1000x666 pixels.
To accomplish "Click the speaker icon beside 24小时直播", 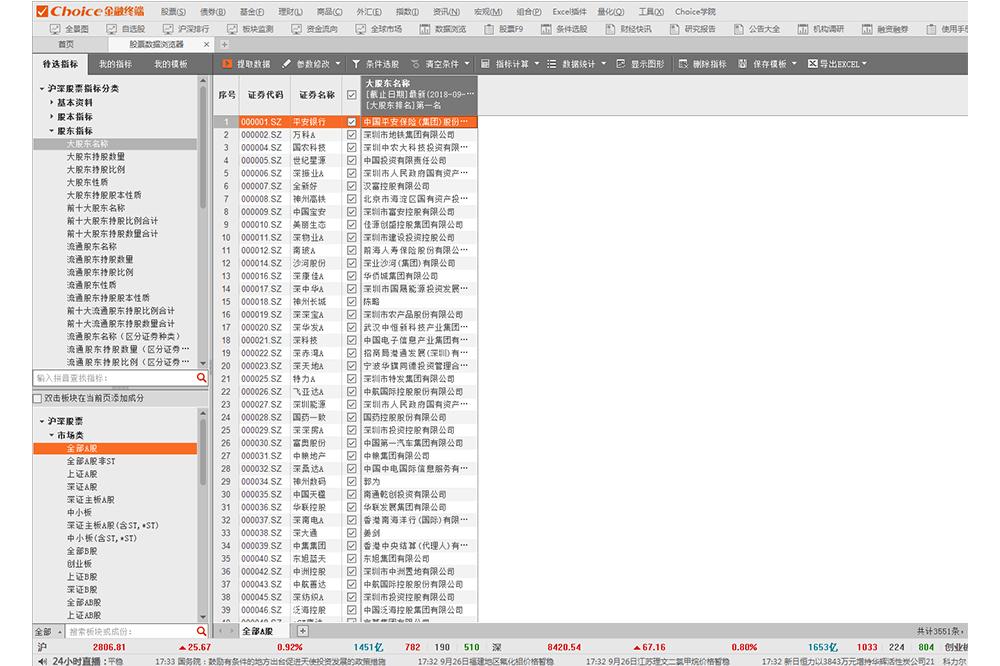I will 43,661.
